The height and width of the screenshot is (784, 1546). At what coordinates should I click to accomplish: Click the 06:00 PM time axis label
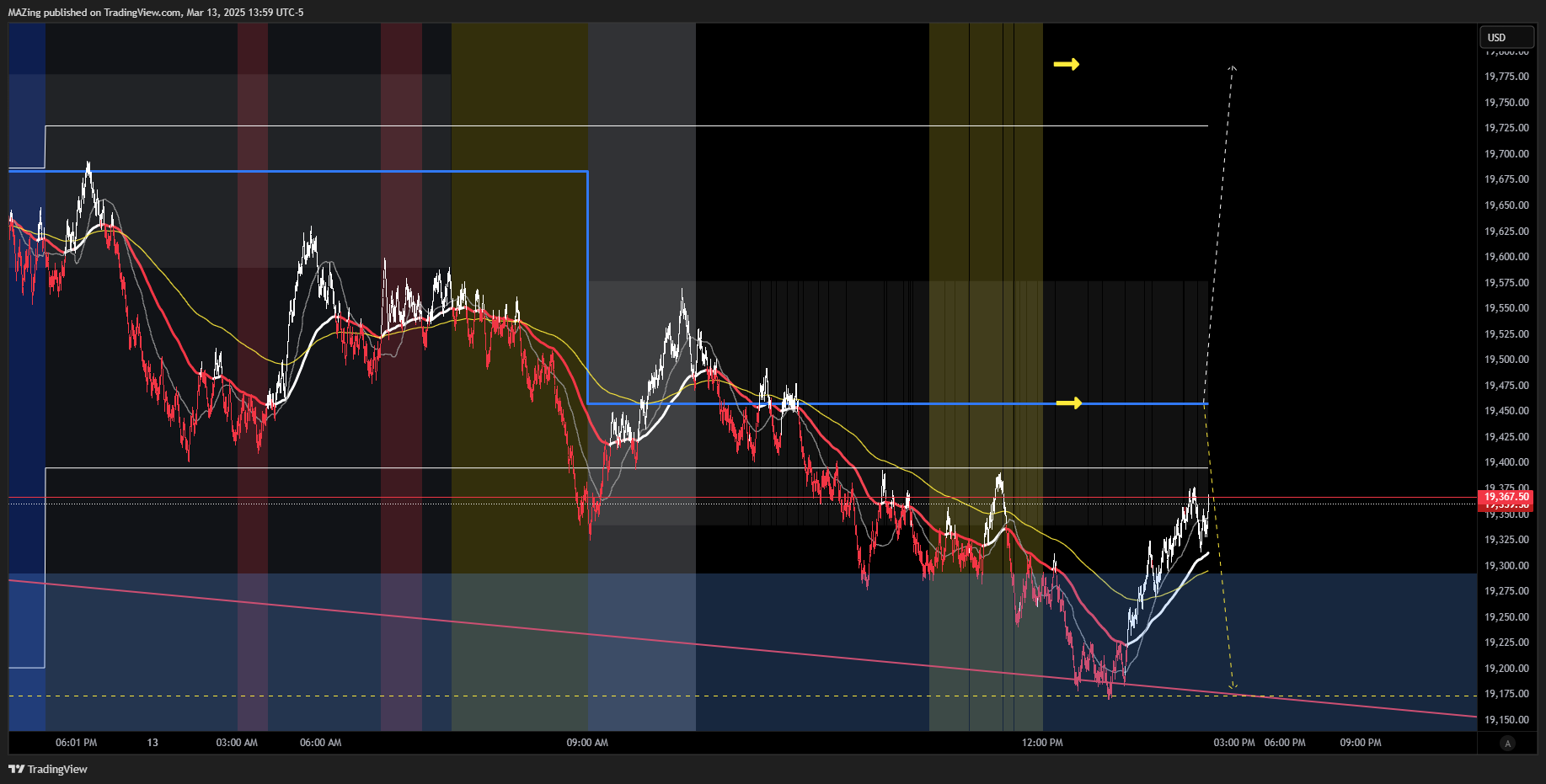(x=1285, y=743)
